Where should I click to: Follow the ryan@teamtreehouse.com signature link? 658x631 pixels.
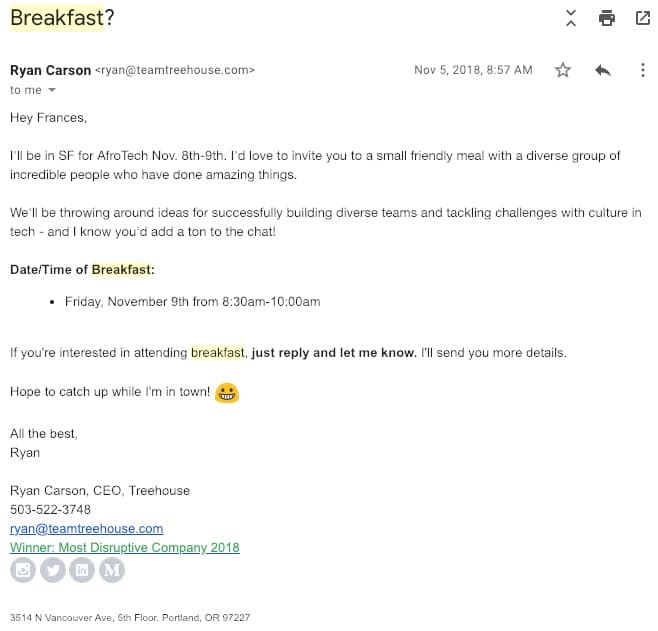86,528
